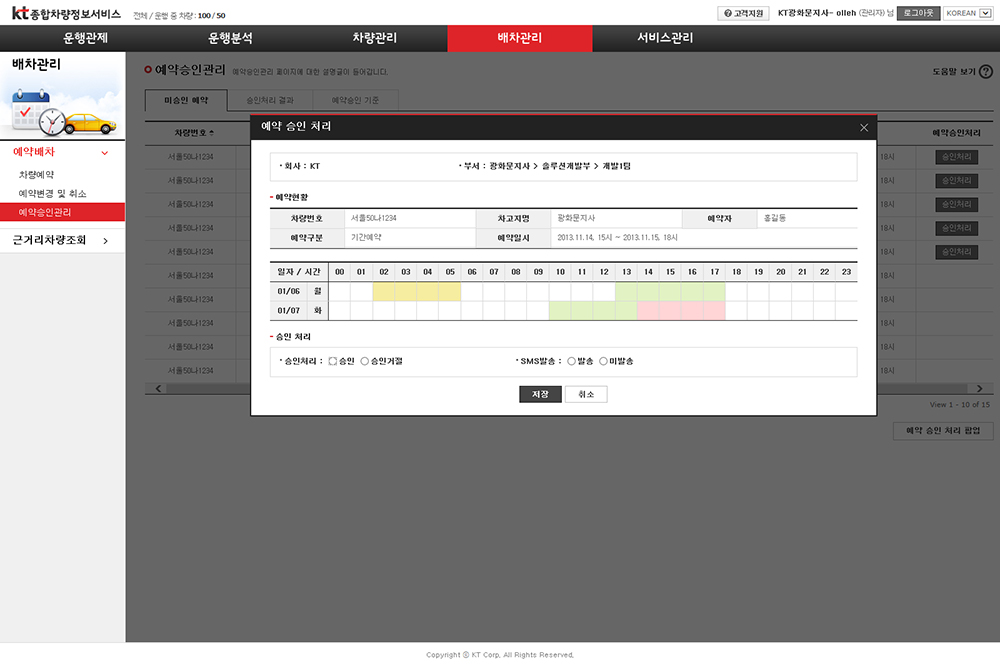This screenshot has height=666, width=1000.
Task: Click pink reserved slot on 01/07 row
Action: click(x=680, y=311)
